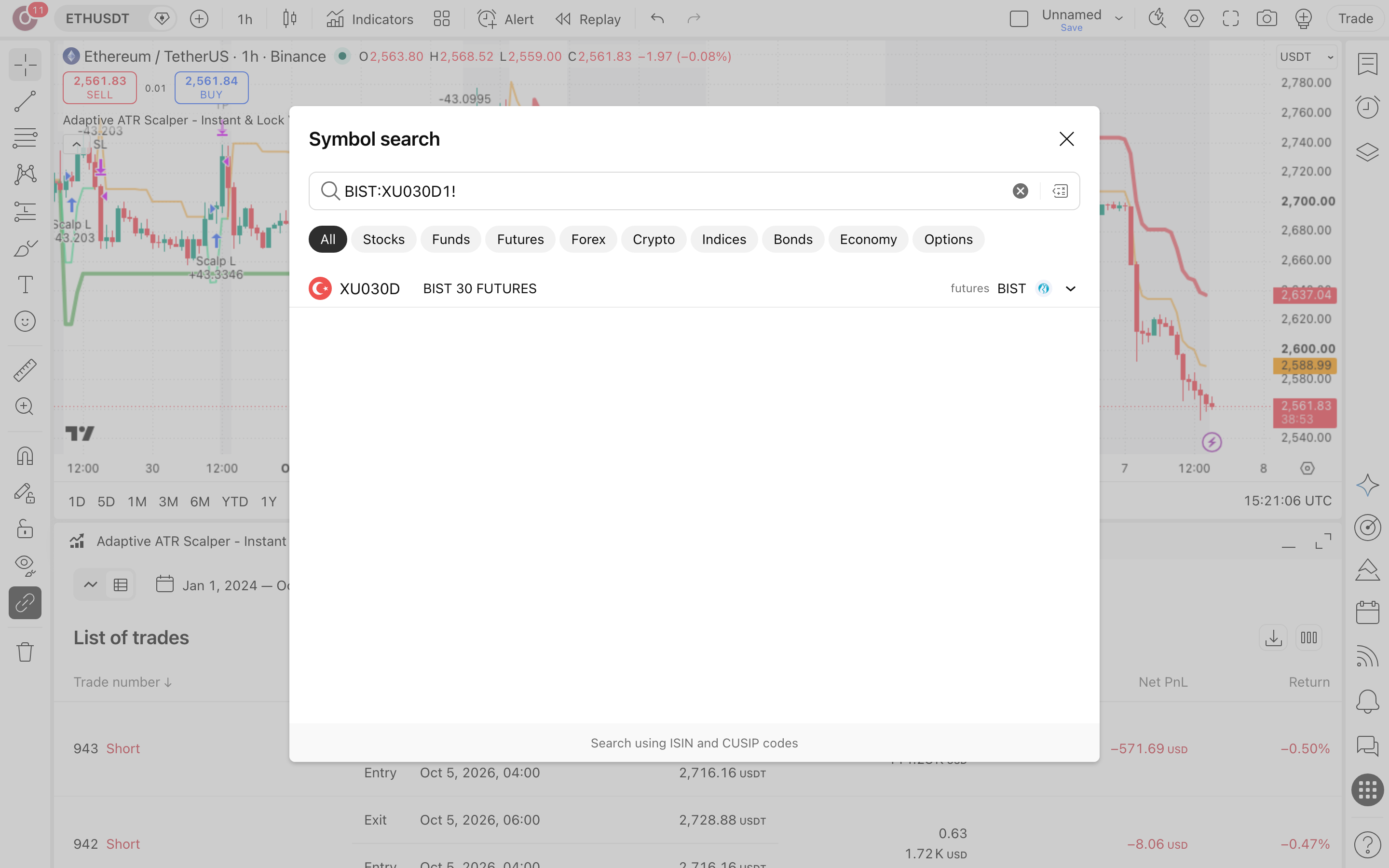Download the list of trades
The height and width of the screenshot is (868, 1389).
(1273, 638)
